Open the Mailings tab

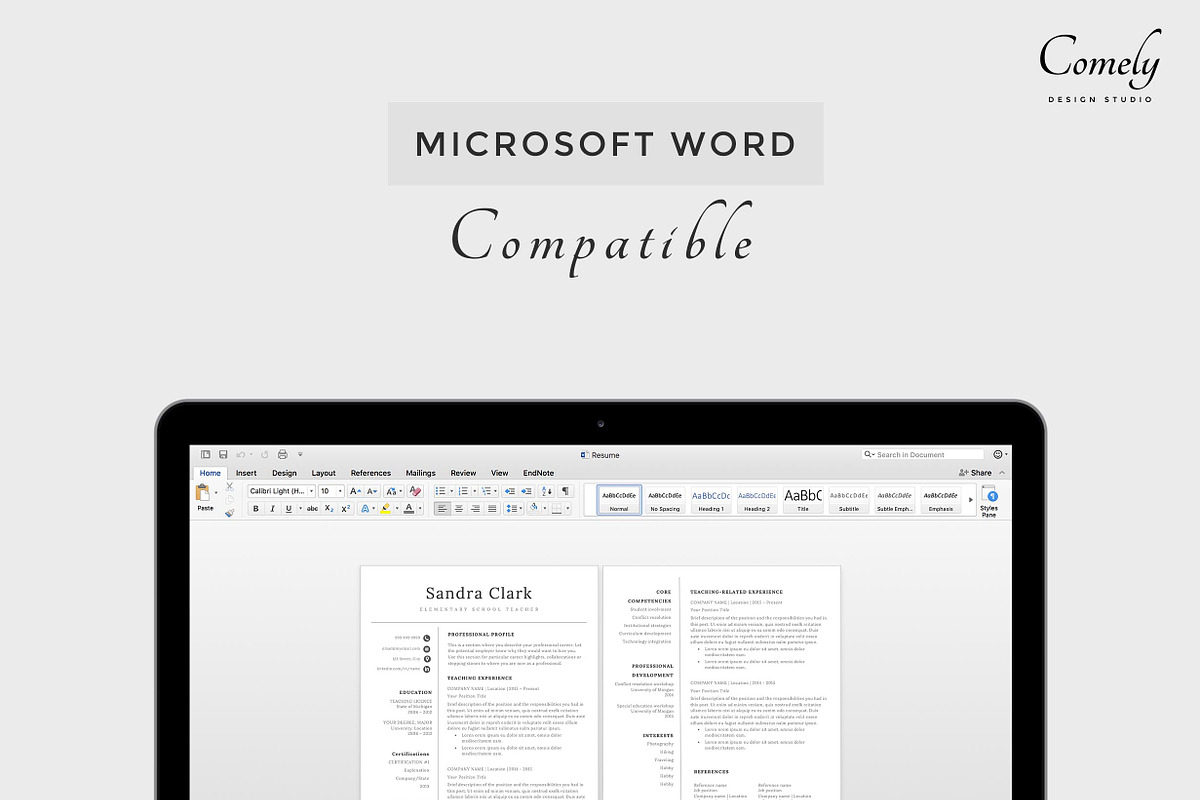420,473
